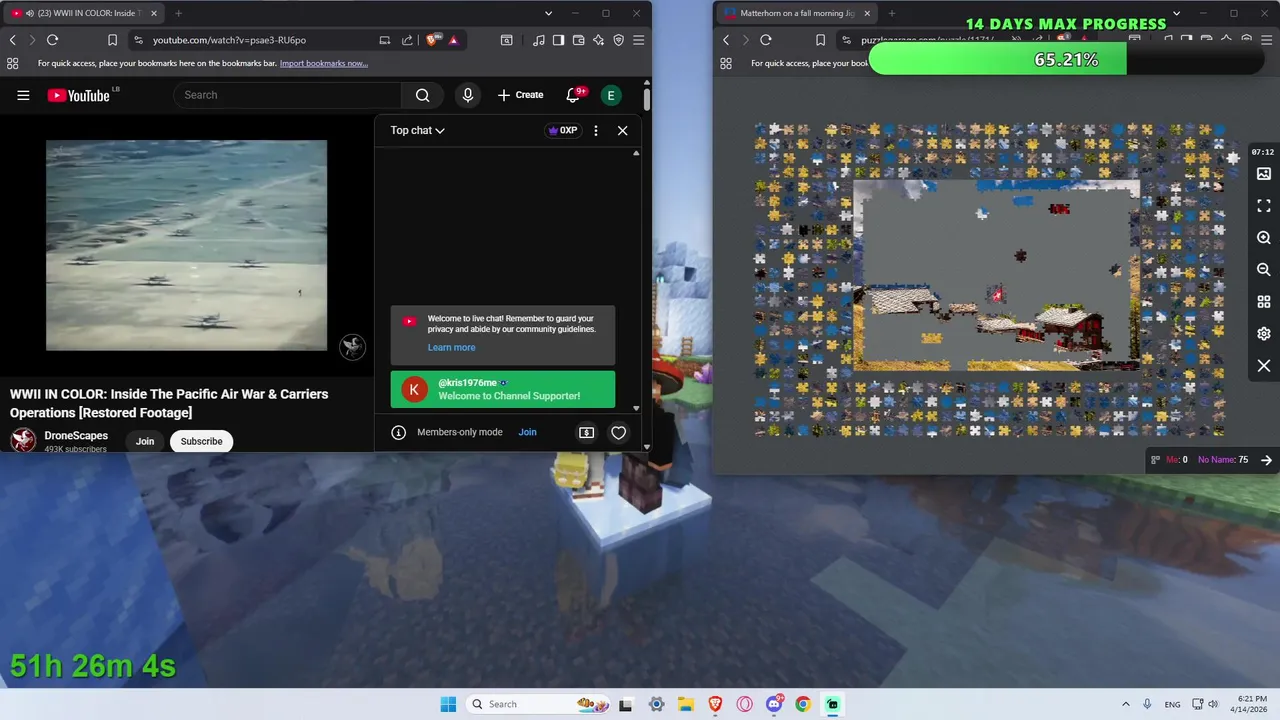The height and width of the screenshot is (720, 1280).
Task: Show hidden system tray icons
Action: 1125,704
